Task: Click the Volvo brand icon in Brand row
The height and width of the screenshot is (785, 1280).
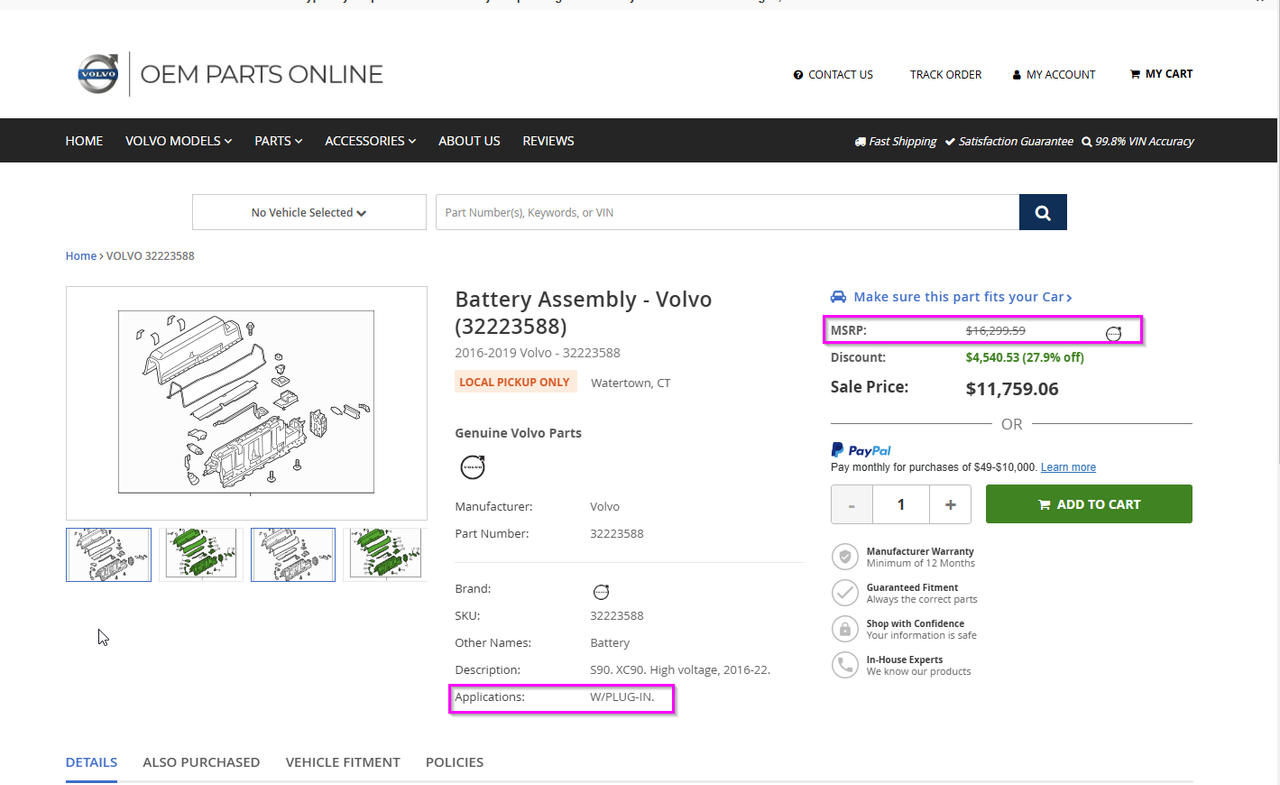Action: click(600, 591)
